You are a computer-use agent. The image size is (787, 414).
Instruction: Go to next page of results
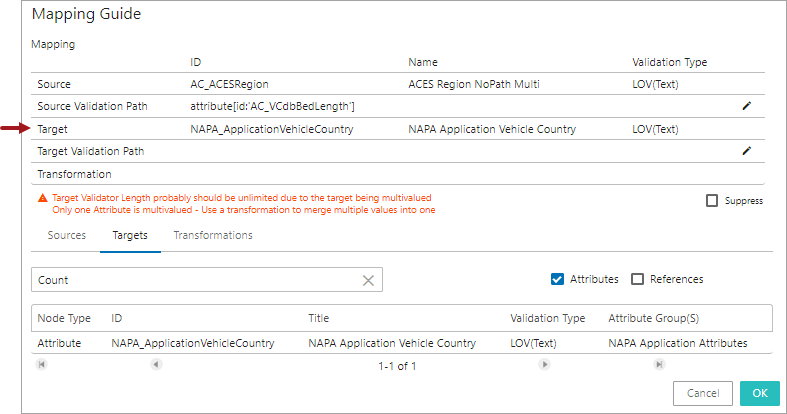click(x=544, y=365)
